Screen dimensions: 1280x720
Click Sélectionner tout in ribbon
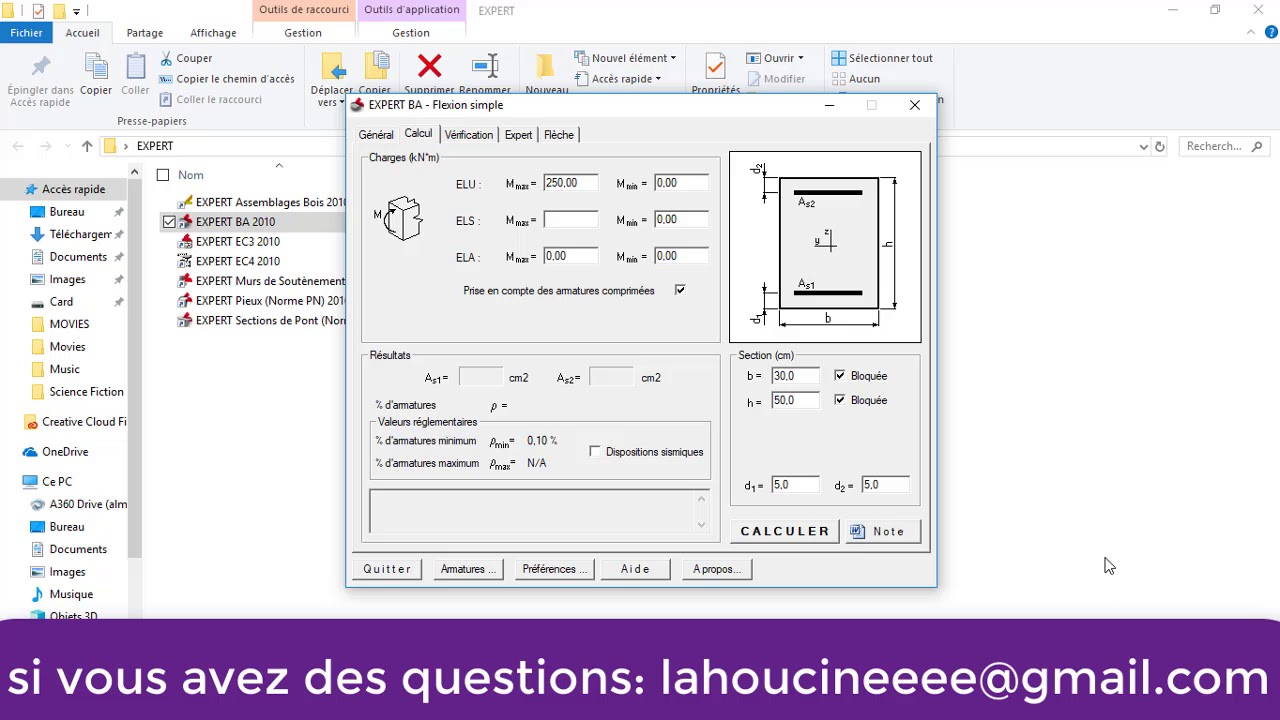pos(882,58)
